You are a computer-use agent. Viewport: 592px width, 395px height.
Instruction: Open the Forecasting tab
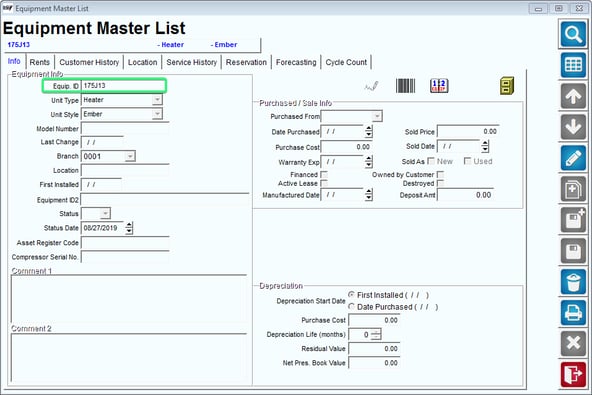point(296,62)
